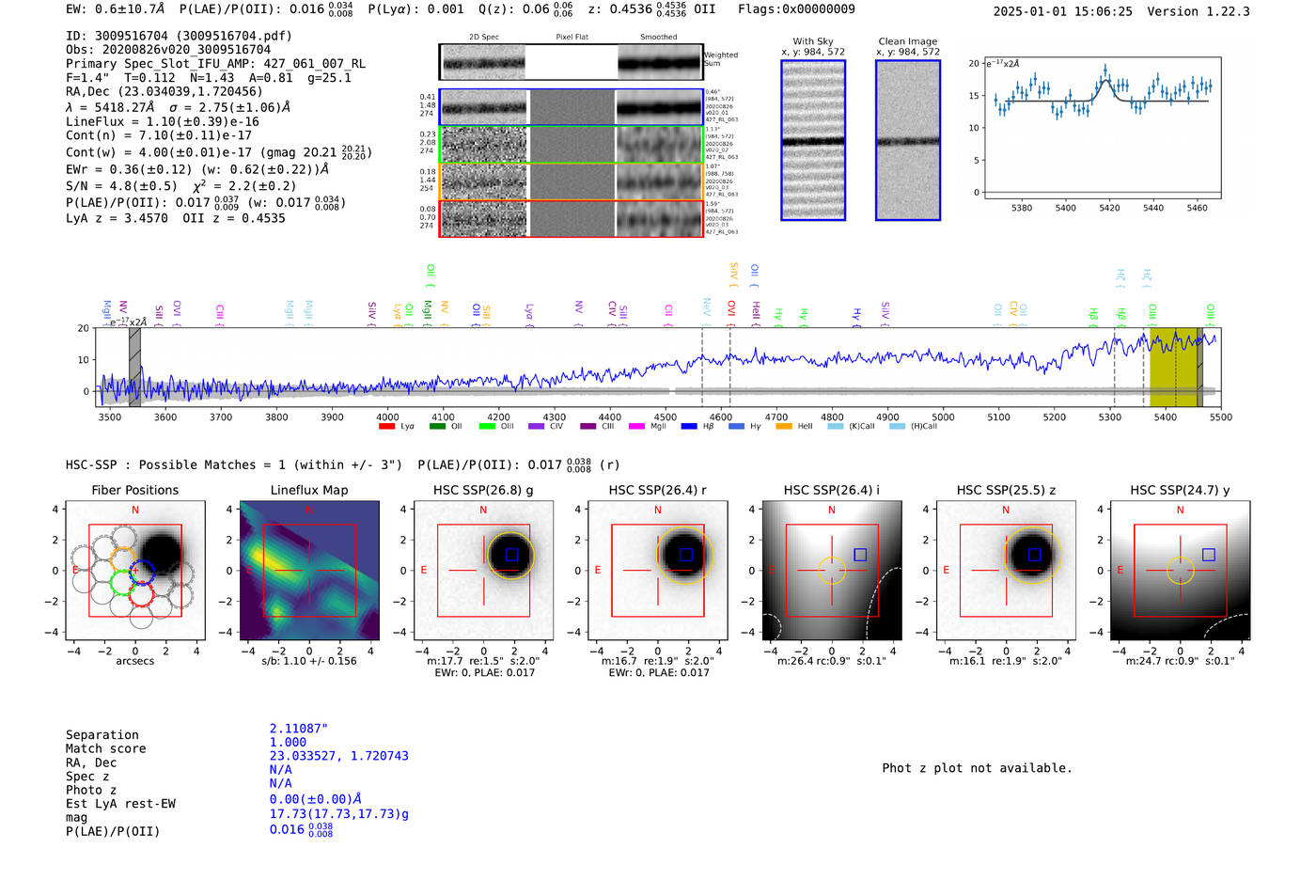
Task: Select the HSC SSP(26.4) r image
Action: (x=658, y=571)
